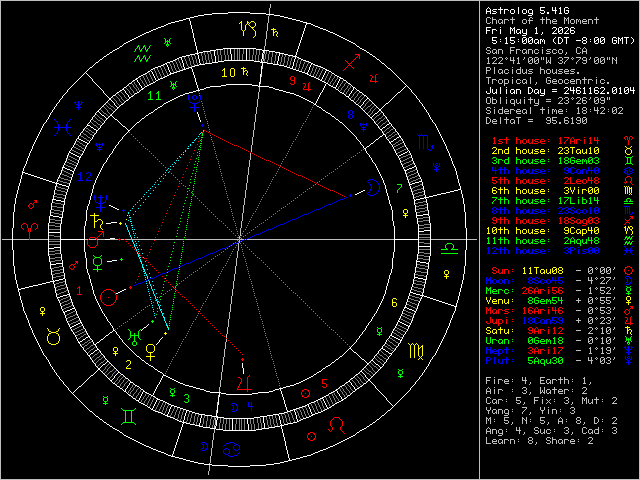The width and height of the screenshot is (640, 480).
Task: Click house number 10 in the wheel
Action: (x=228, y=73)
